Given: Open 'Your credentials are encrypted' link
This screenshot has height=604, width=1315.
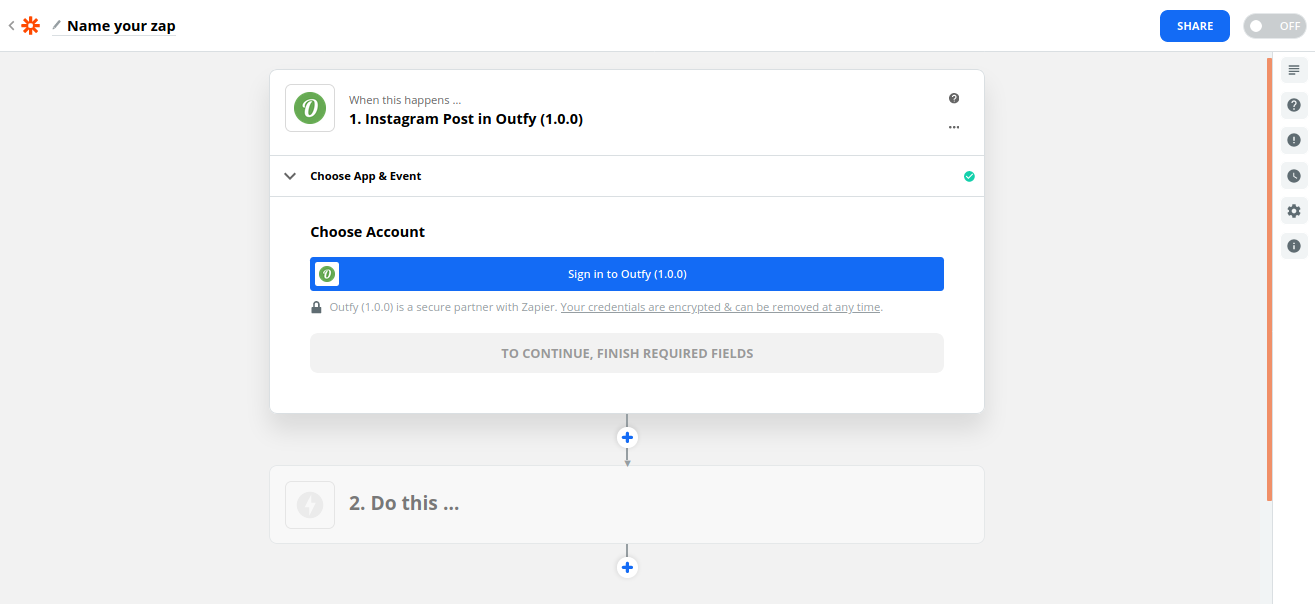Looking at the screenshot, I should pos(721,307).
